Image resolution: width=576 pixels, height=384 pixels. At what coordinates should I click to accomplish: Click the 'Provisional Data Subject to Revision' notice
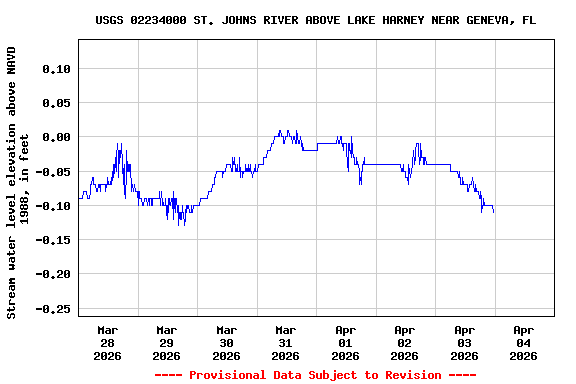(x=315, y=375)
